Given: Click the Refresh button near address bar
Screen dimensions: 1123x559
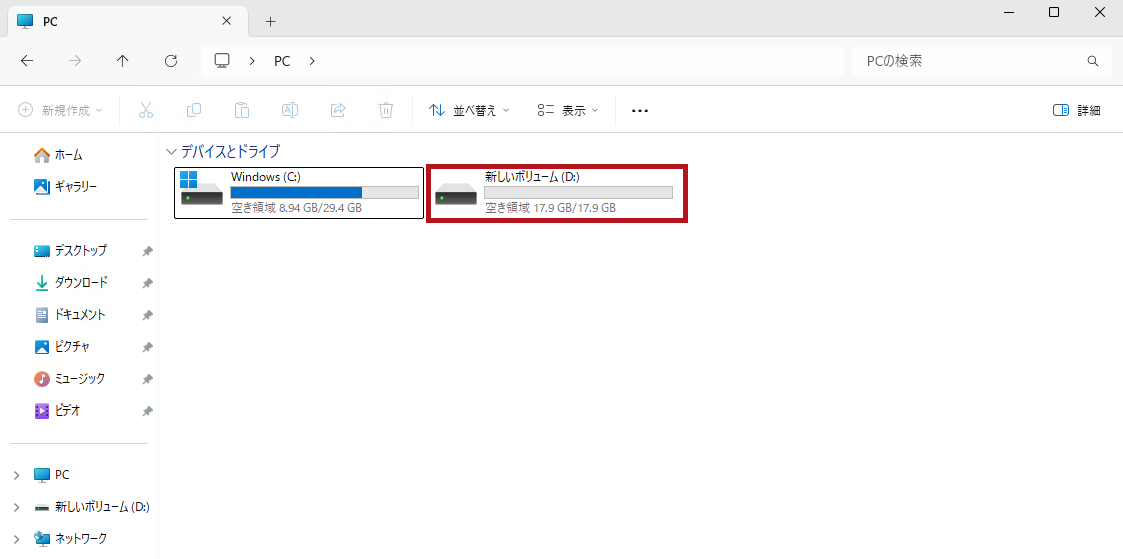Looking at the screenshot, I should (x=171, y=61).
